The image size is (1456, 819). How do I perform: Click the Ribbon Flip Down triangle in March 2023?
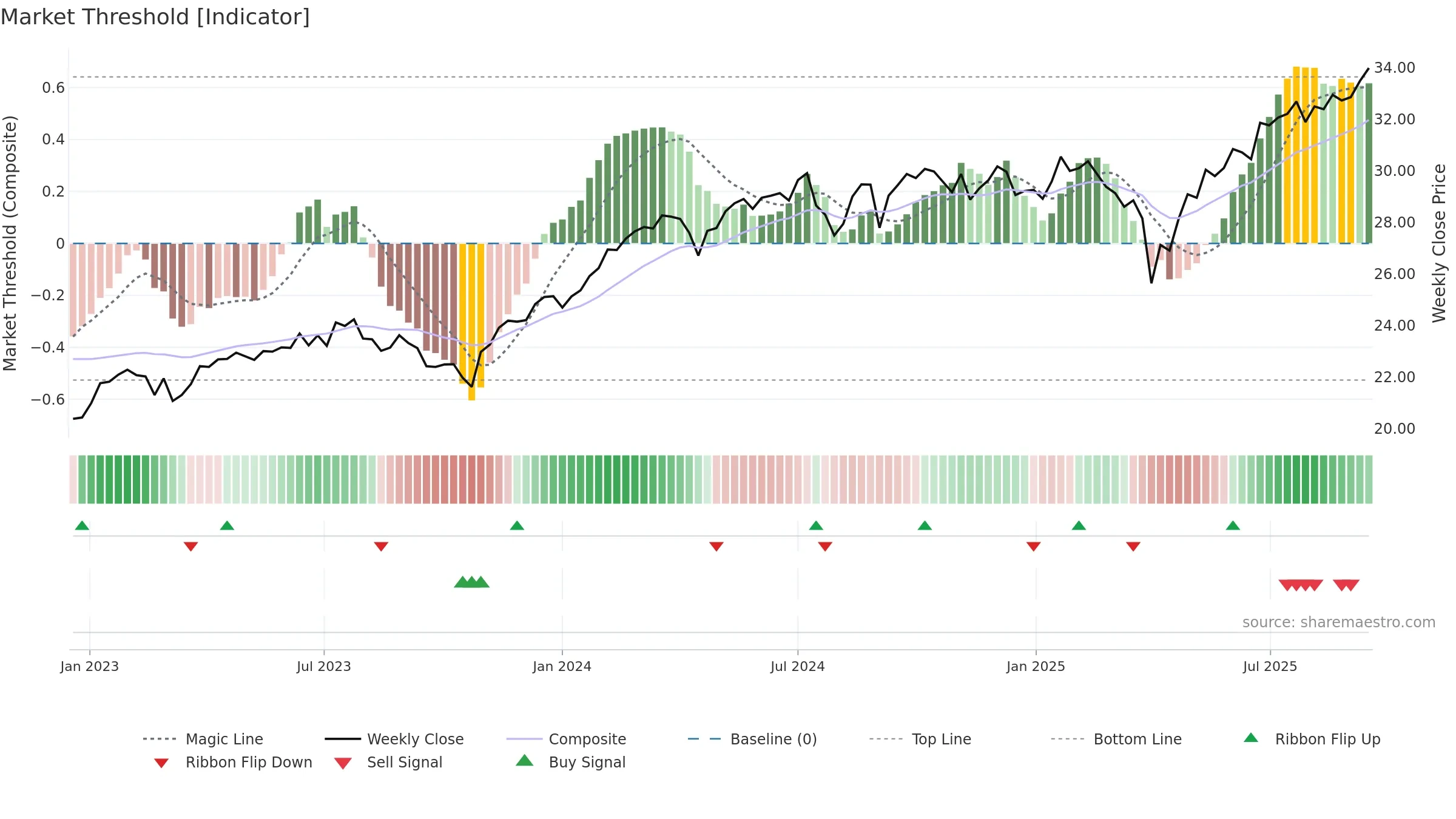pyautogui.click(x=190, y=547)
